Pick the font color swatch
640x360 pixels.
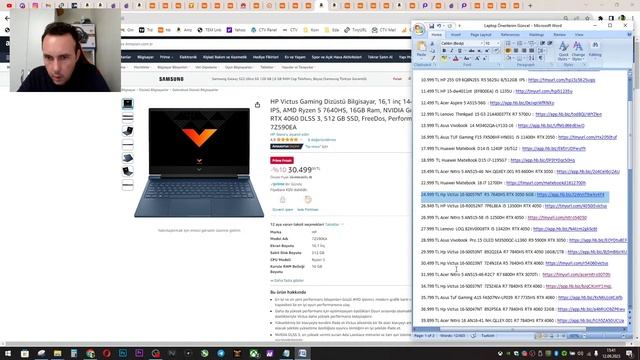coord(456,58)
